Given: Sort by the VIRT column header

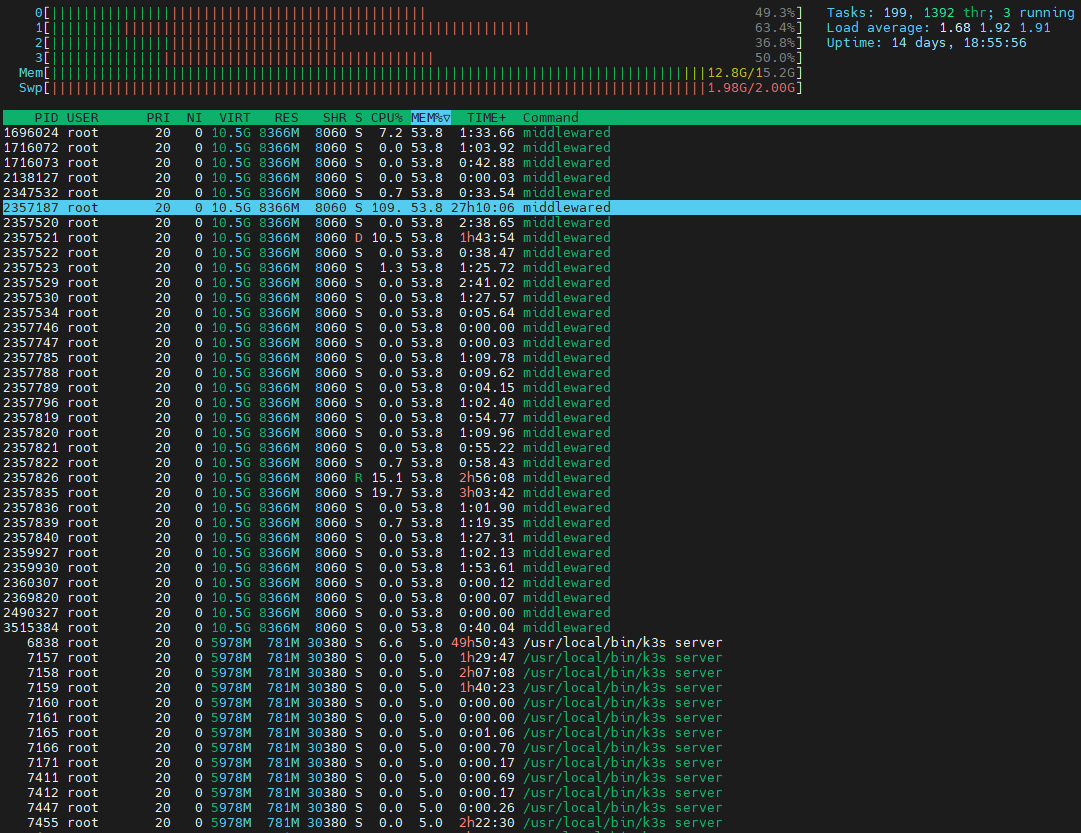Looking at the screenshot, I should point(235,118).
